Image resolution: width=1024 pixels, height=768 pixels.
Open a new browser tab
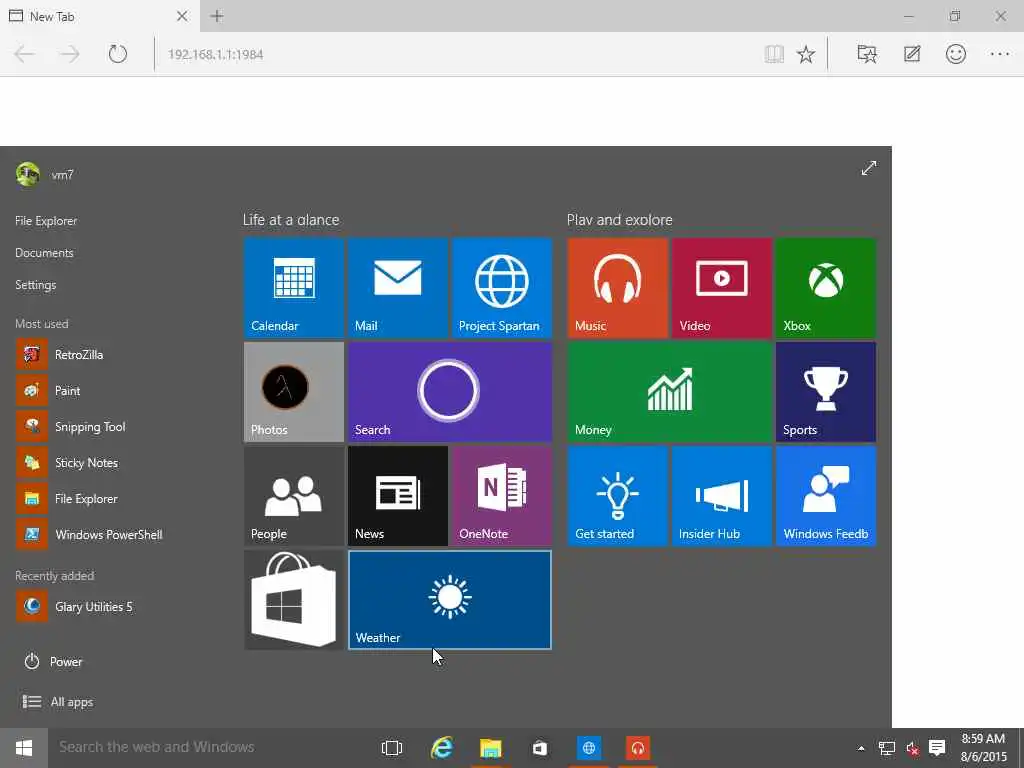tap(217, 16)
